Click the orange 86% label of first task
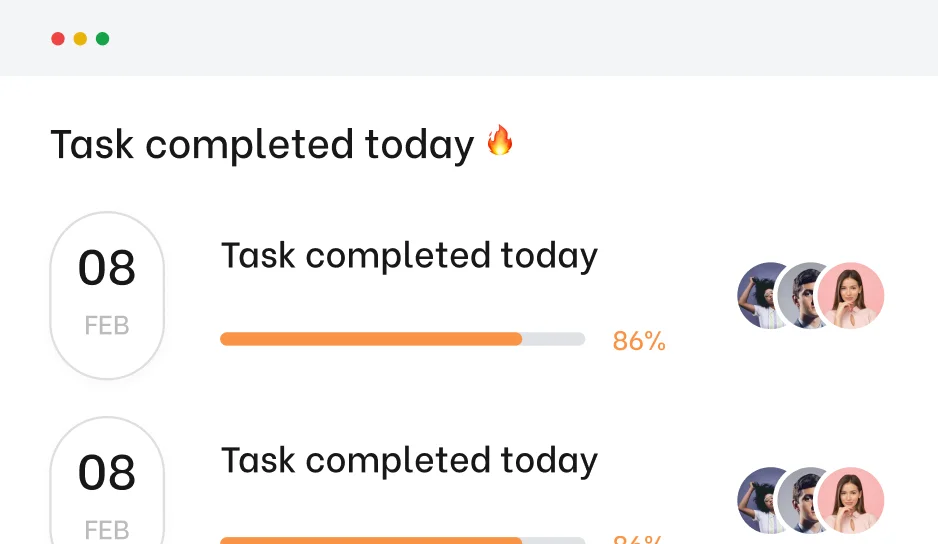Image resolution: width=938 pixels, height=544 pixels. pyautogui.click(x=639, y=341)
